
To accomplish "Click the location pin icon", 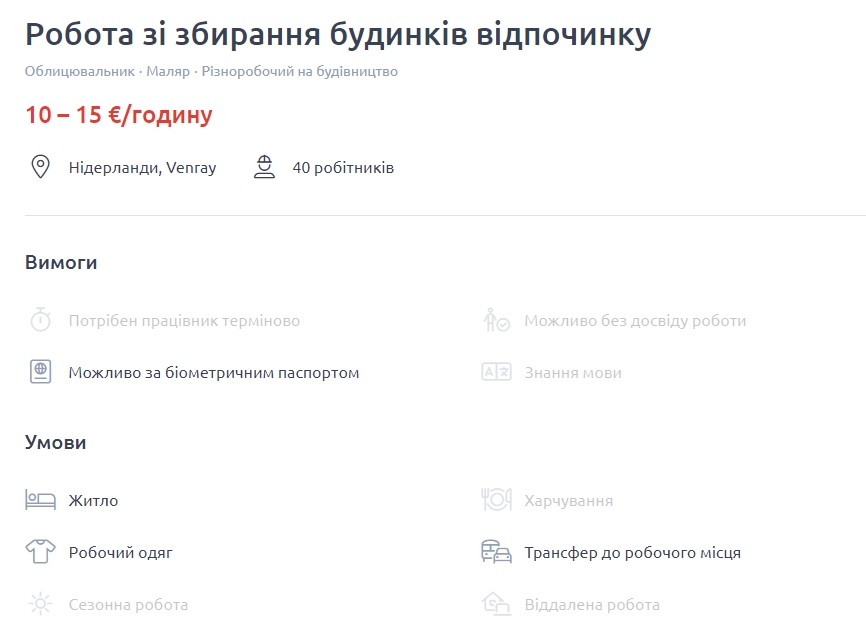I will [40, 167].
